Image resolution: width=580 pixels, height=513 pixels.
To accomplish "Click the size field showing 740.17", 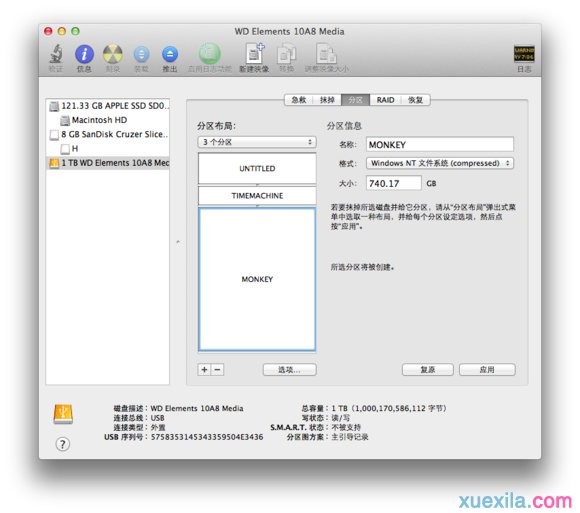I will pos(394,183).
